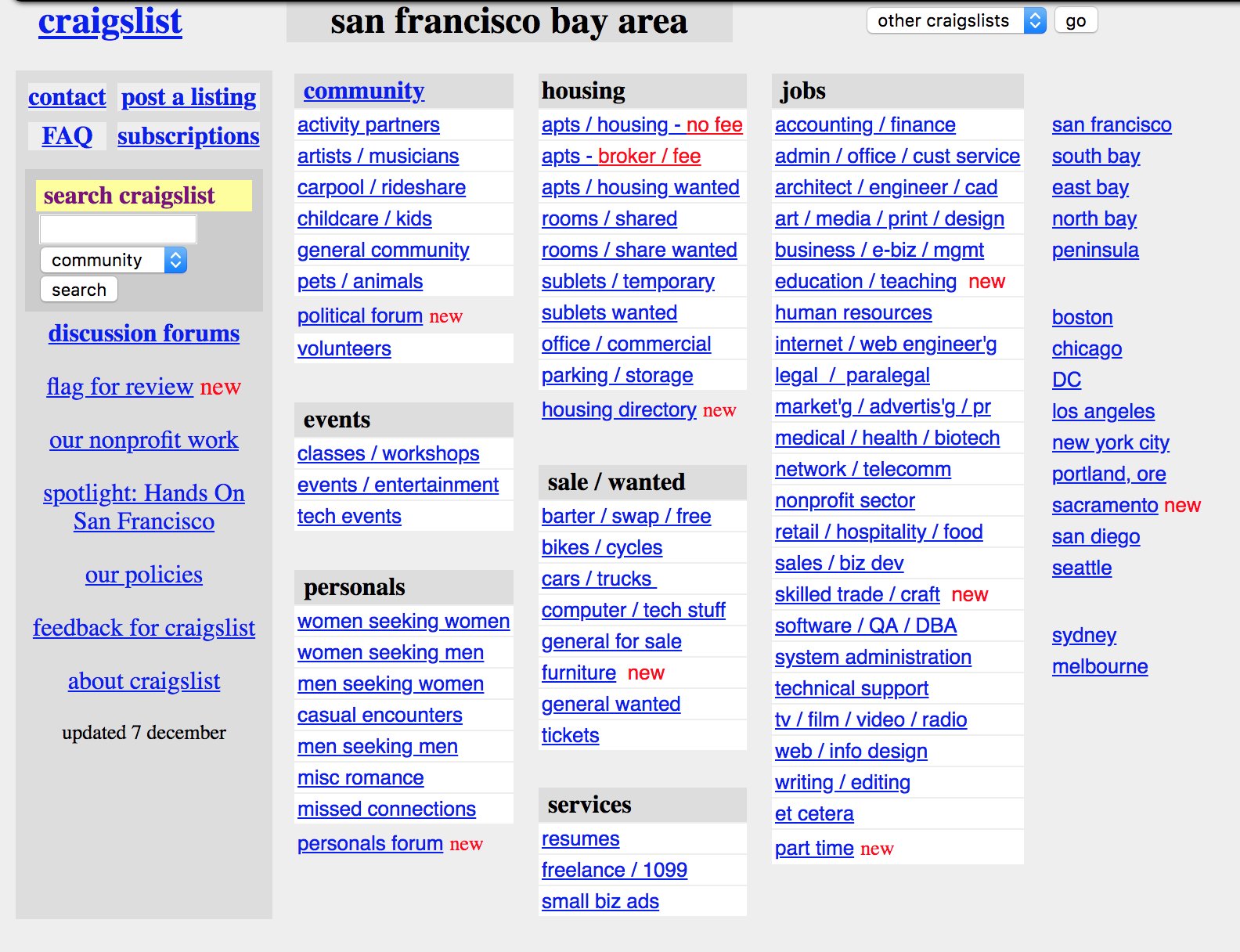Image resolution: width=1240 pixels, height=952 pixels.
Task: Click flag for review link
Action: tap(120, 387)
